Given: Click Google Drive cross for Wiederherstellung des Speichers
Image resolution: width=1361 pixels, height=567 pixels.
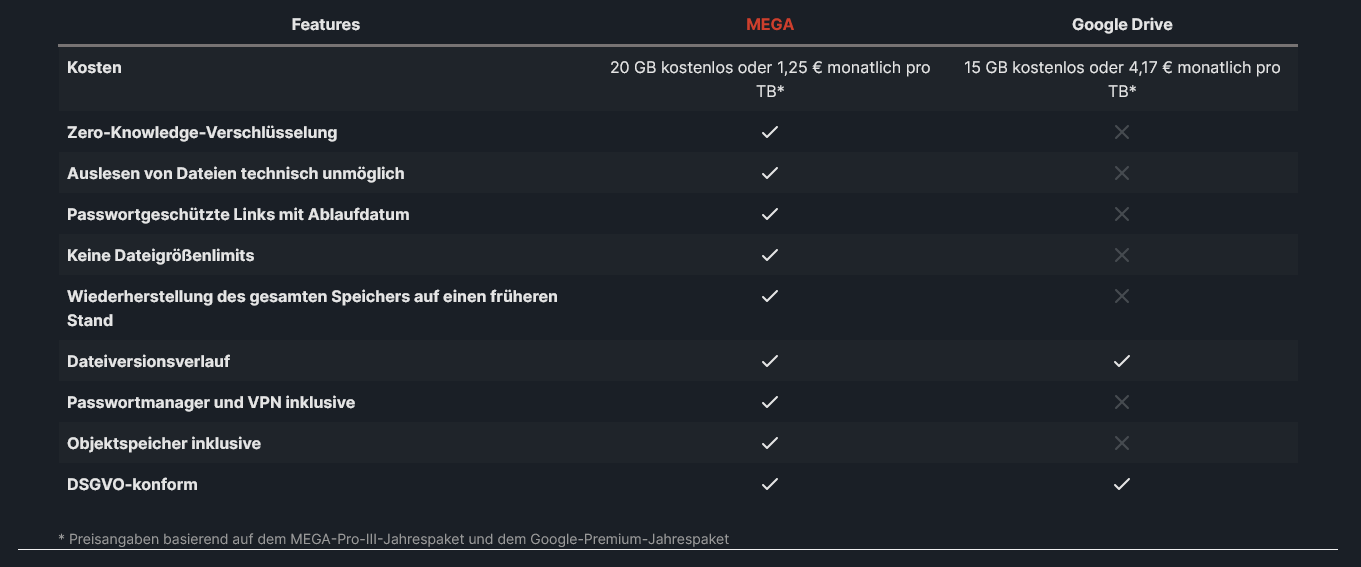Looking at the screenshot, I should [x=1122, y=296].
